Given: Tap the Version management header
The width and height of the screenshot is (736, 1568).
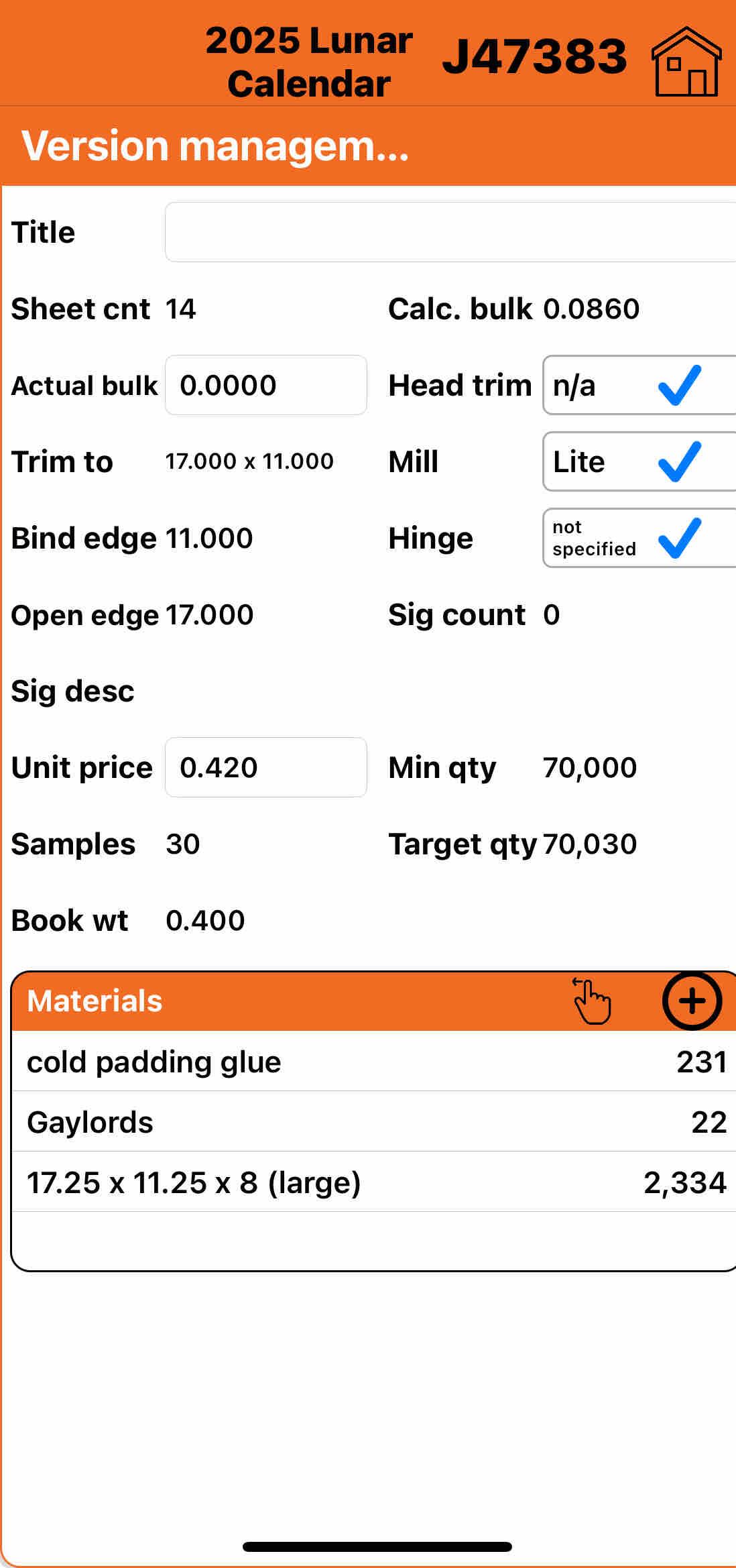Looking at the screenshot, I should pos(214,146).
